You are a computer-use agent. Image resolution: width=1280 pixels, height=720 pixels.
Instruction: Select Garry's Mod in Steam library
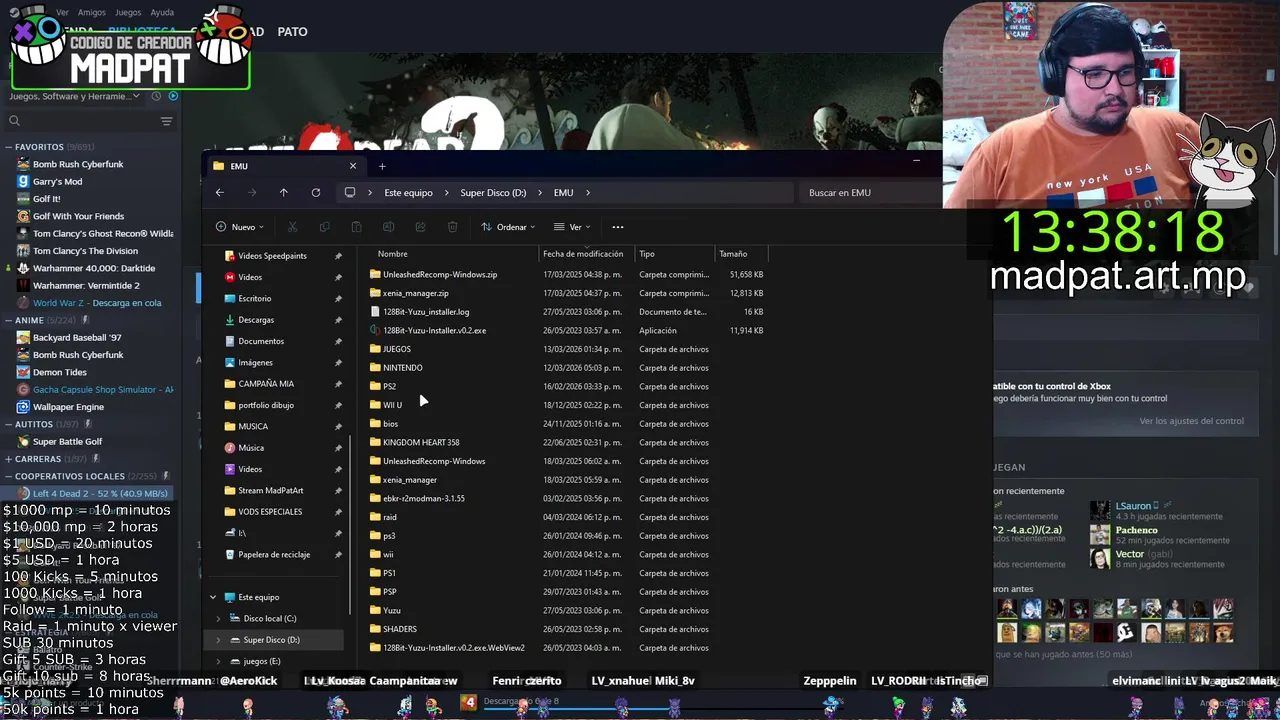(57, 181)
